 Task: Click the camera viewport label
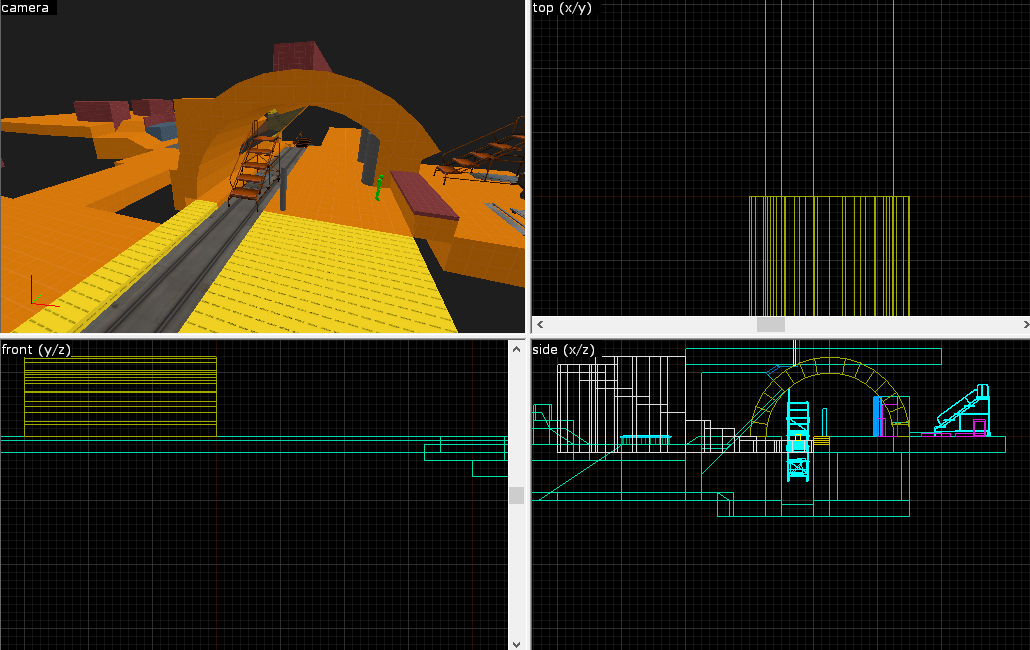point(26,8)
